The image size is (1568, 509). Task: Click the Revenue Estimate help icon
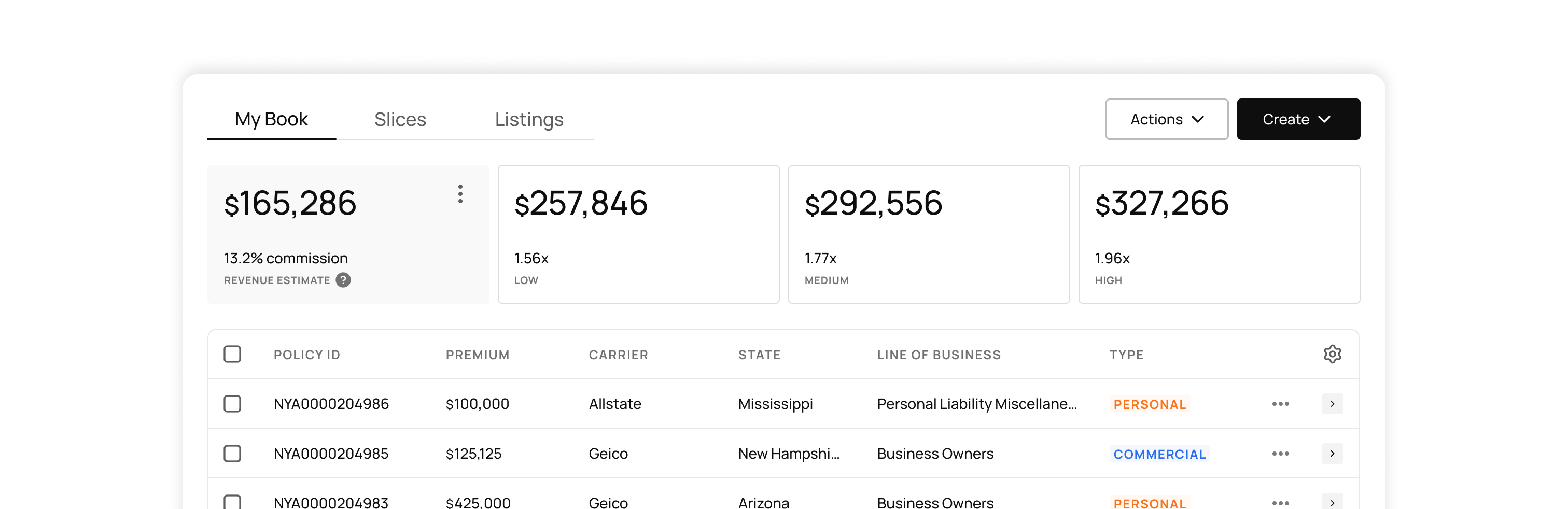coord(343,280)
